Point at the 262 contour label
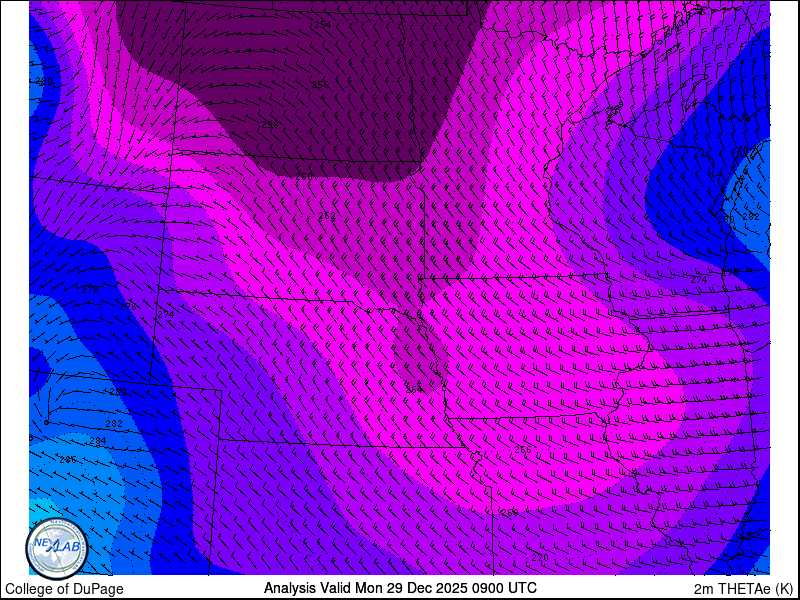 point(327,215)
